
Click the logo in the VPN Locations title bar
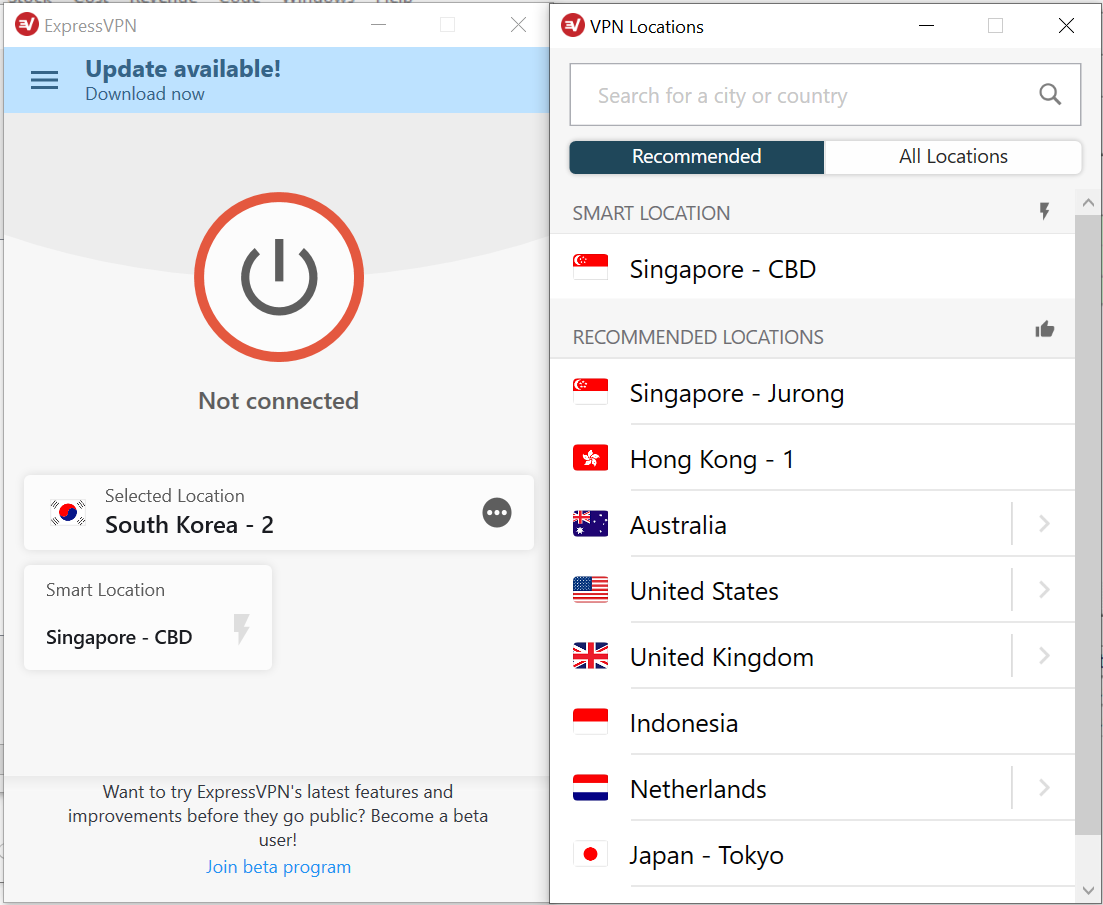click(x=573, y=26)
